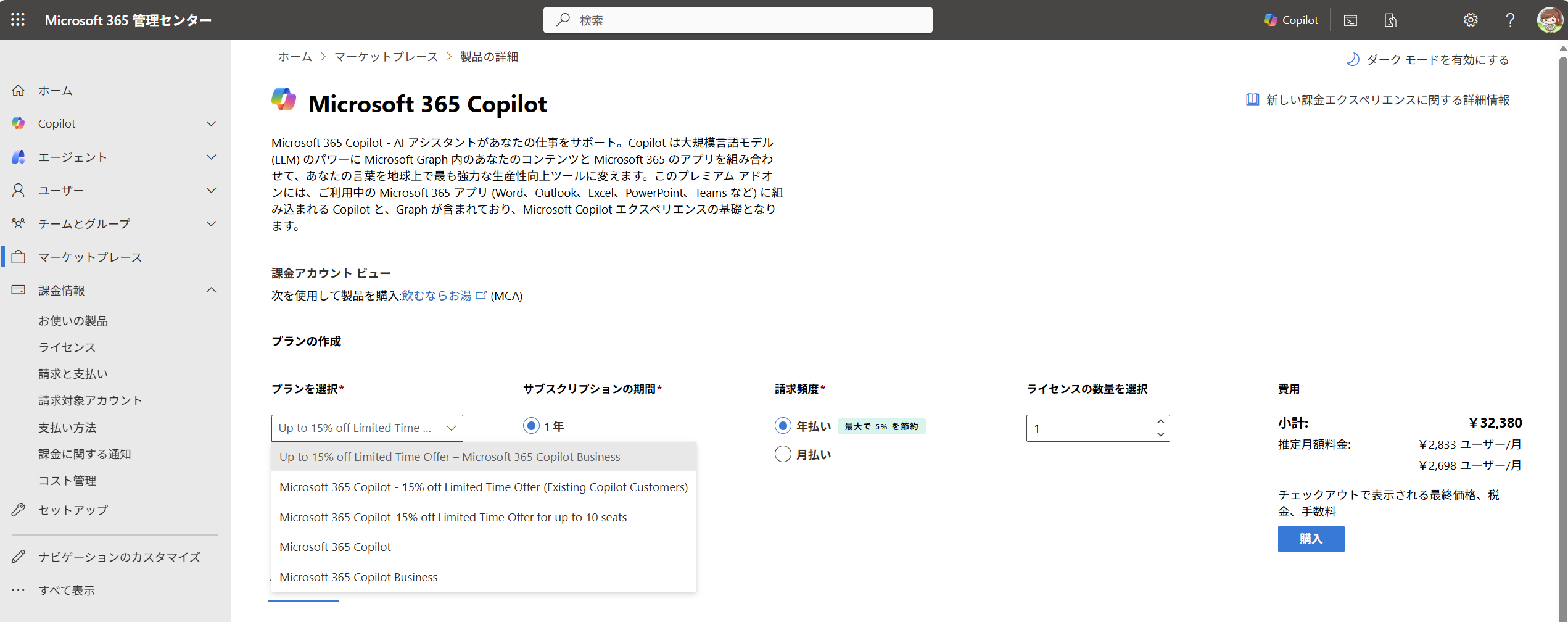
Task: Choose plain Microsoft 365 Copilot plan
Action: pos(484,547)
